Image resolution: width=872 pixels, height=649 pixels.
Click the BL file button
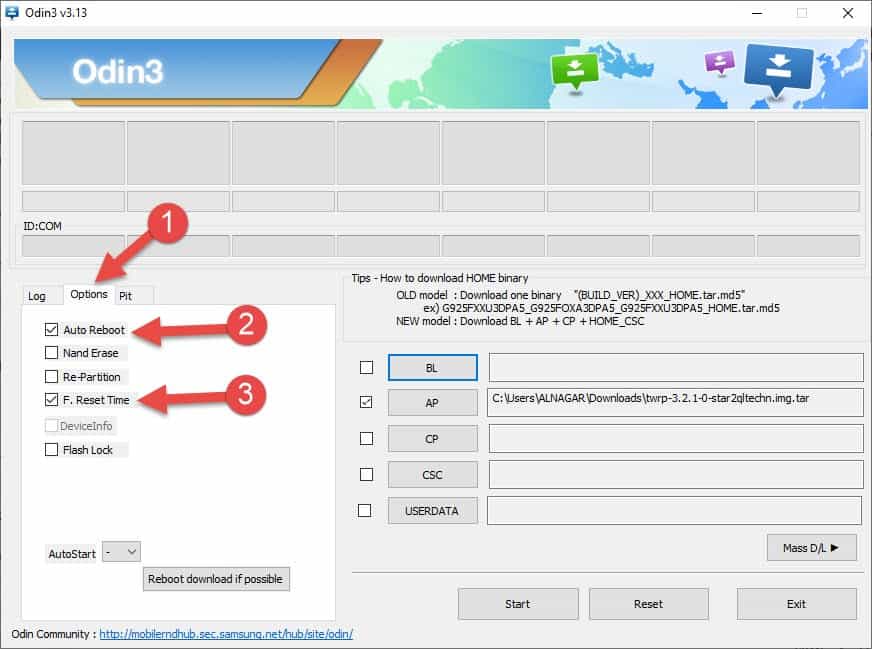pos(433,368)
